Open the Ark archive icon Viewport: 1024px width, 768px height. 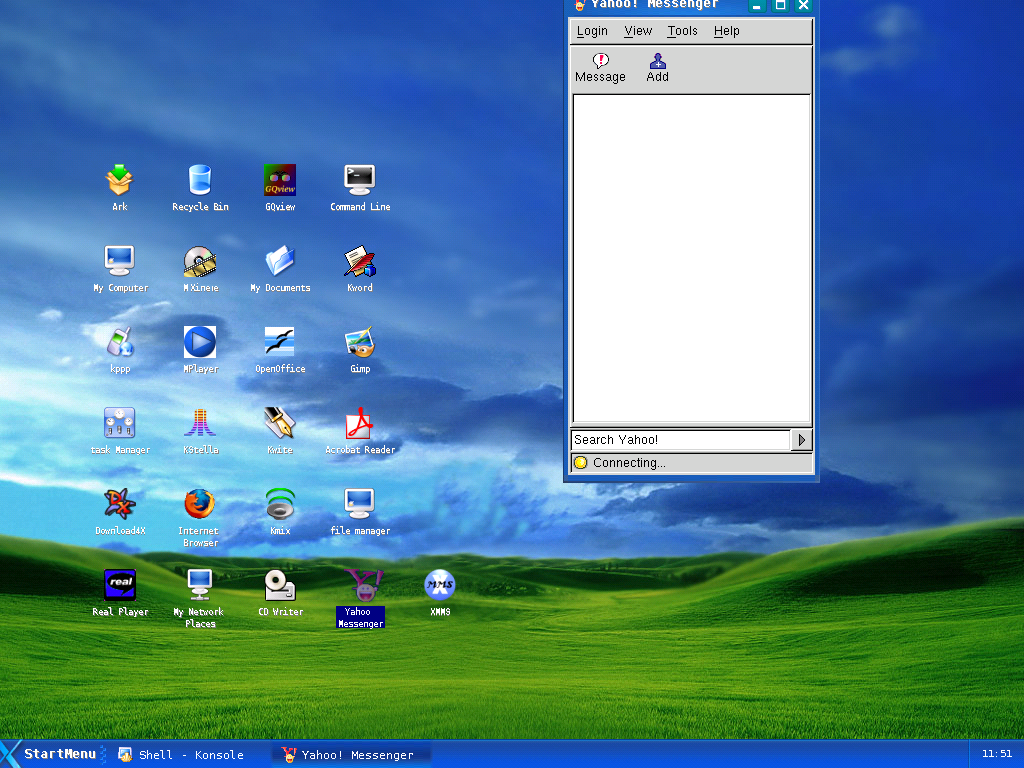tap(120, 180)
